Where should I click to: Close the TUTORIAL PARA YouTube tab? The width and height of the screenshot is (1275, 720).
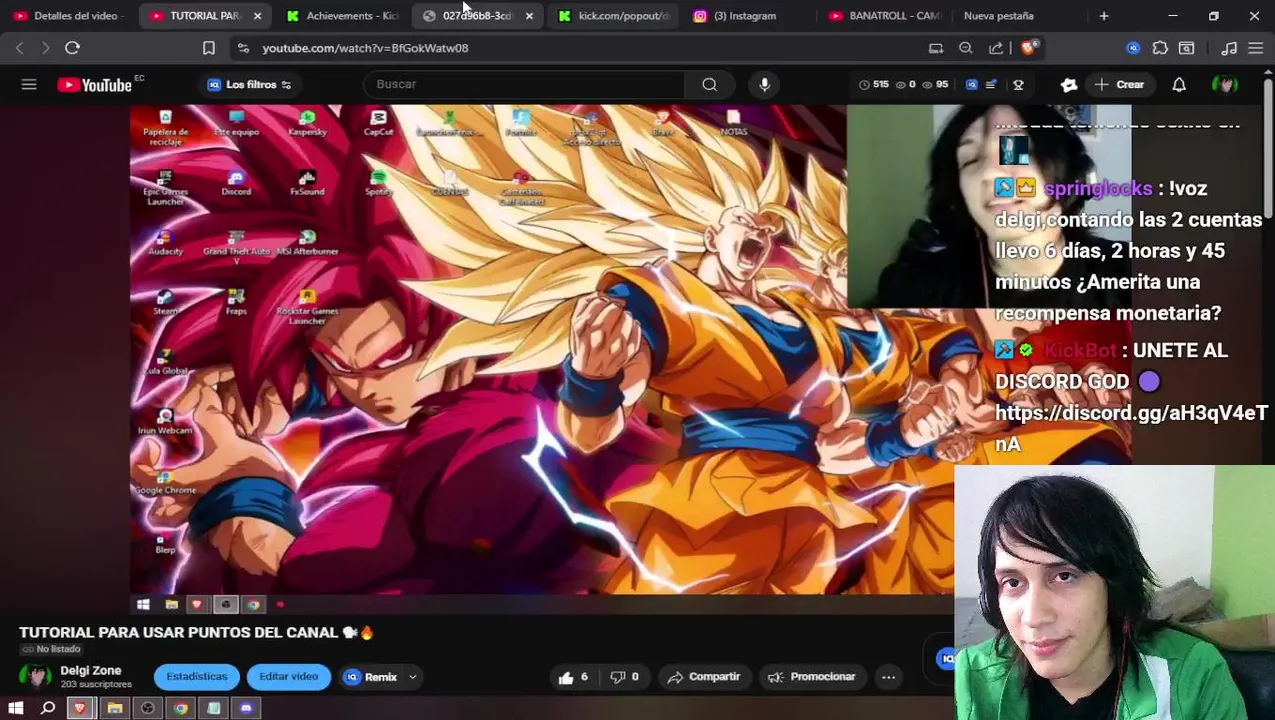257,16
